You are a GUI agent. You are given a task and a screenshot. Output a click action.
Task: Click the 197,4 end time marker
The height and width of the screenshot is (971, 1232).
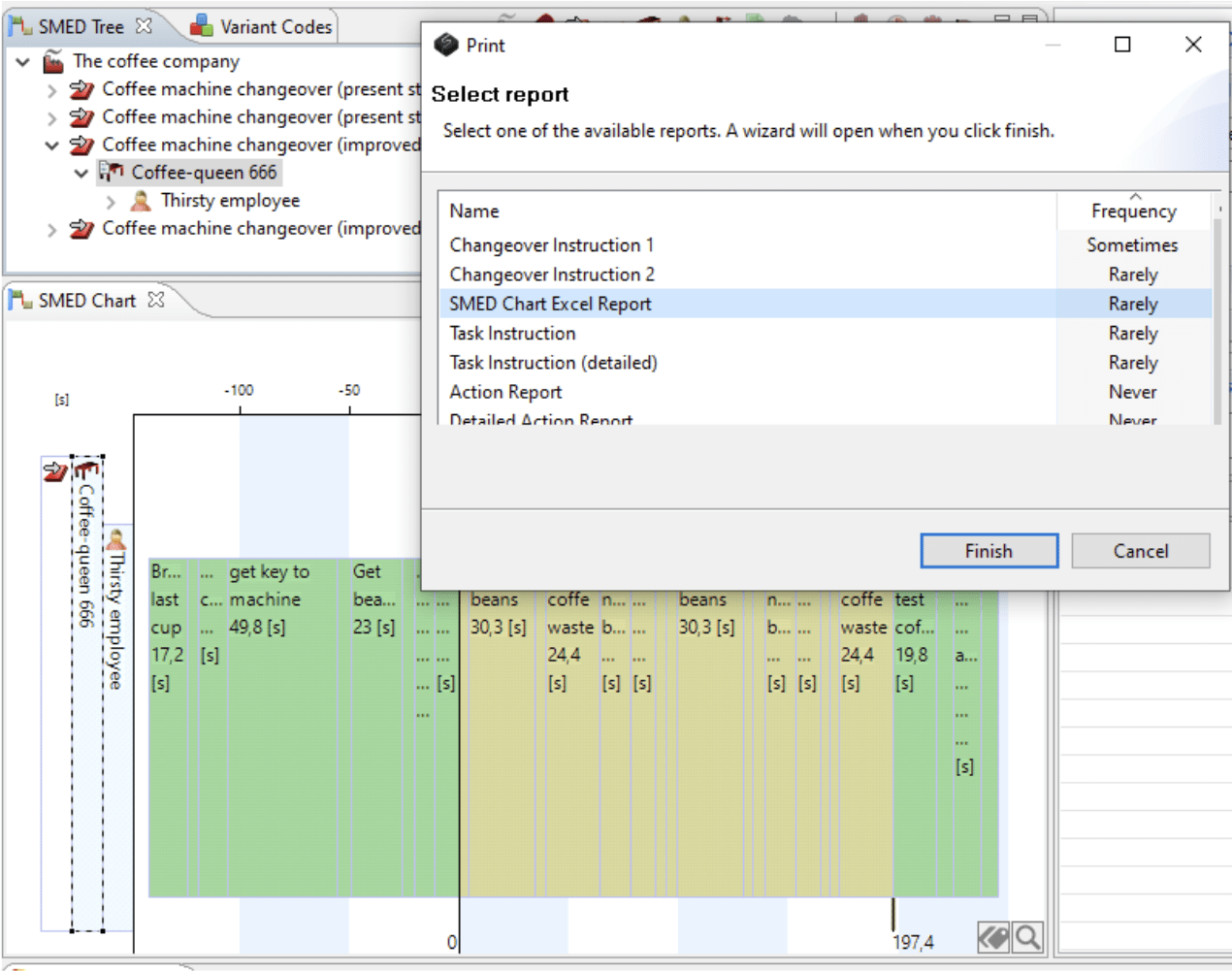(x=913, y=942)
